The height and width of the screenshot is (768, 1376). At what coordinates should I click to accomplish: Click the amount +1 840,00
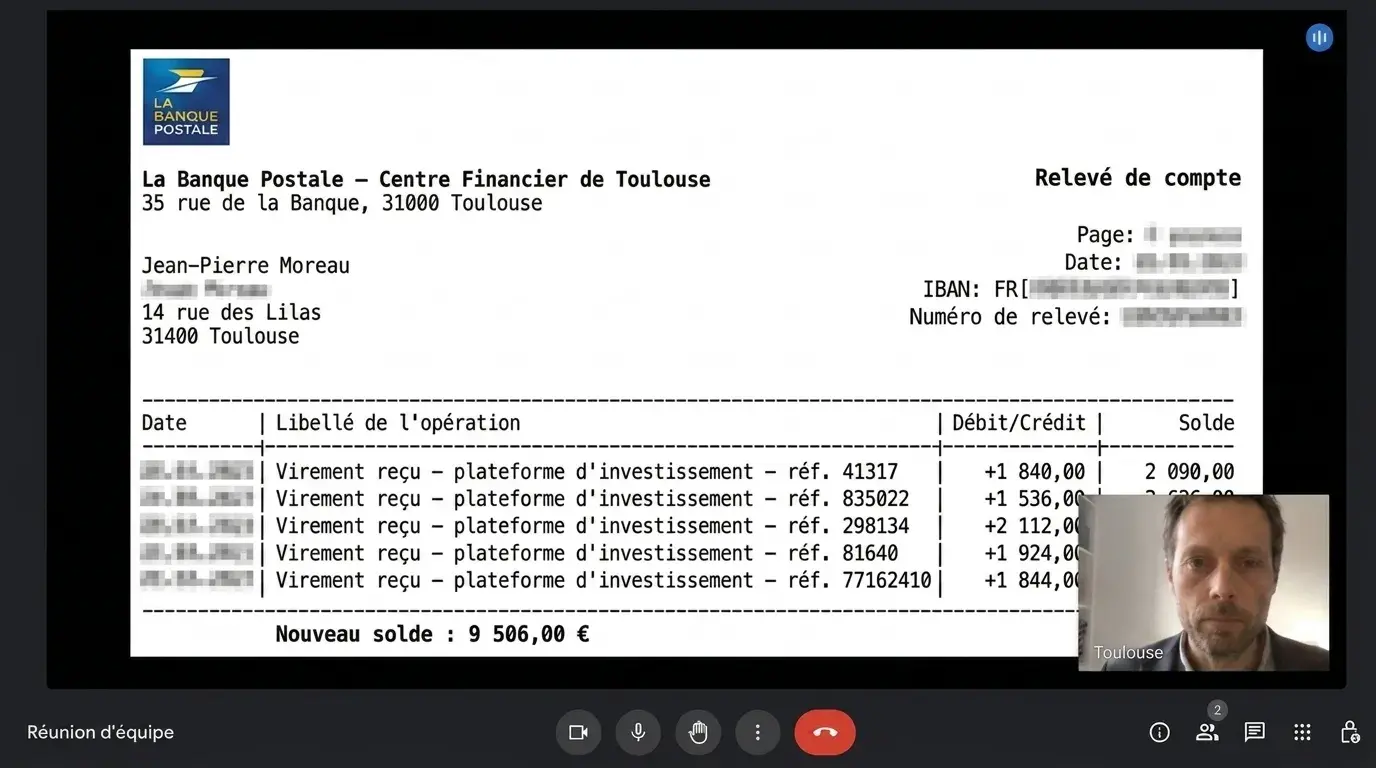pyautogui.click(x=1035, y=472)
